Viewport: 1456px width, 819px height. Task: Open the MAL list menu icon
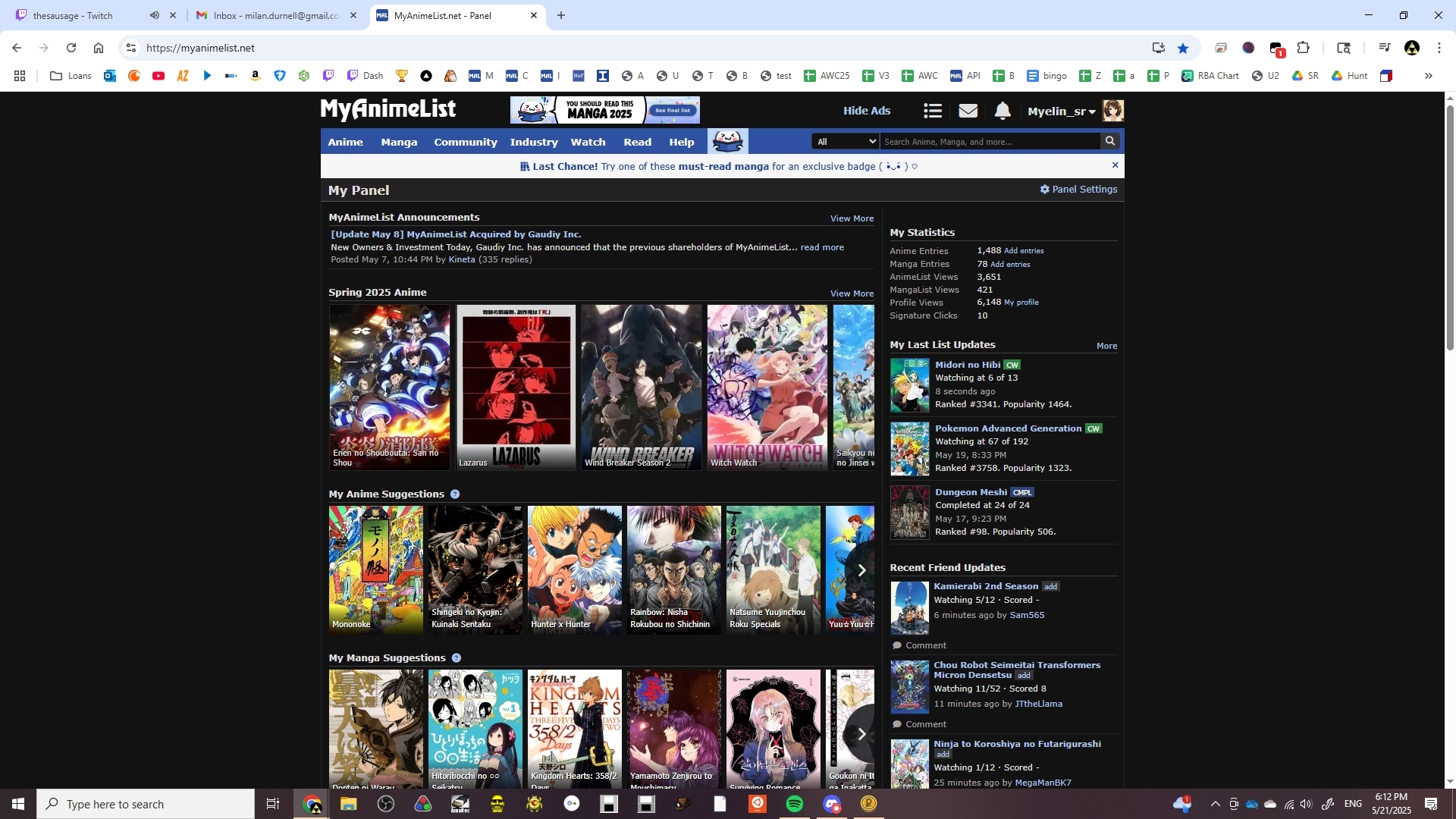coord(932,111)
